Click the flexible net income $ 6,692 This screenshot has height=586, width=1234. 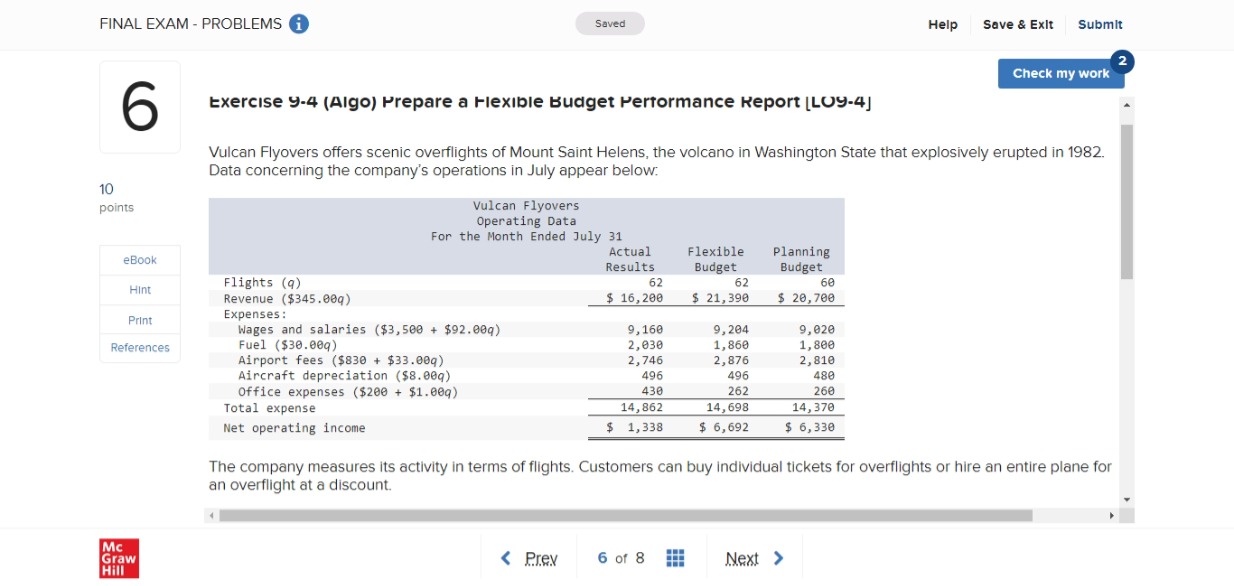pyautogui.click(x=724, y=428)
